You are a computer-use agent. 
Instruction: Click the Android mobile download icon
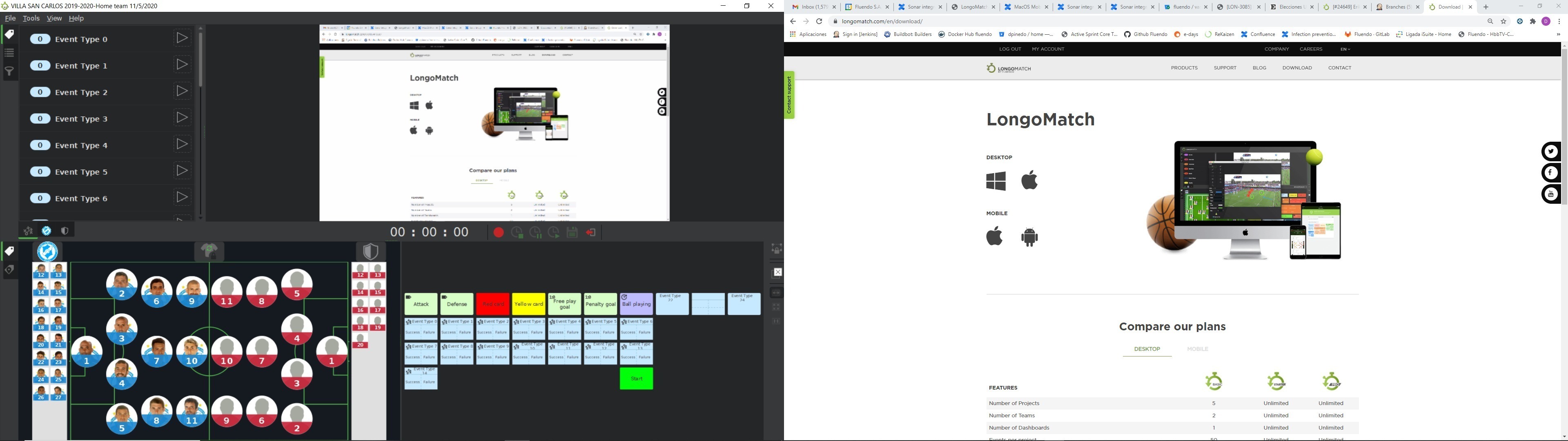click(1029, 237)
